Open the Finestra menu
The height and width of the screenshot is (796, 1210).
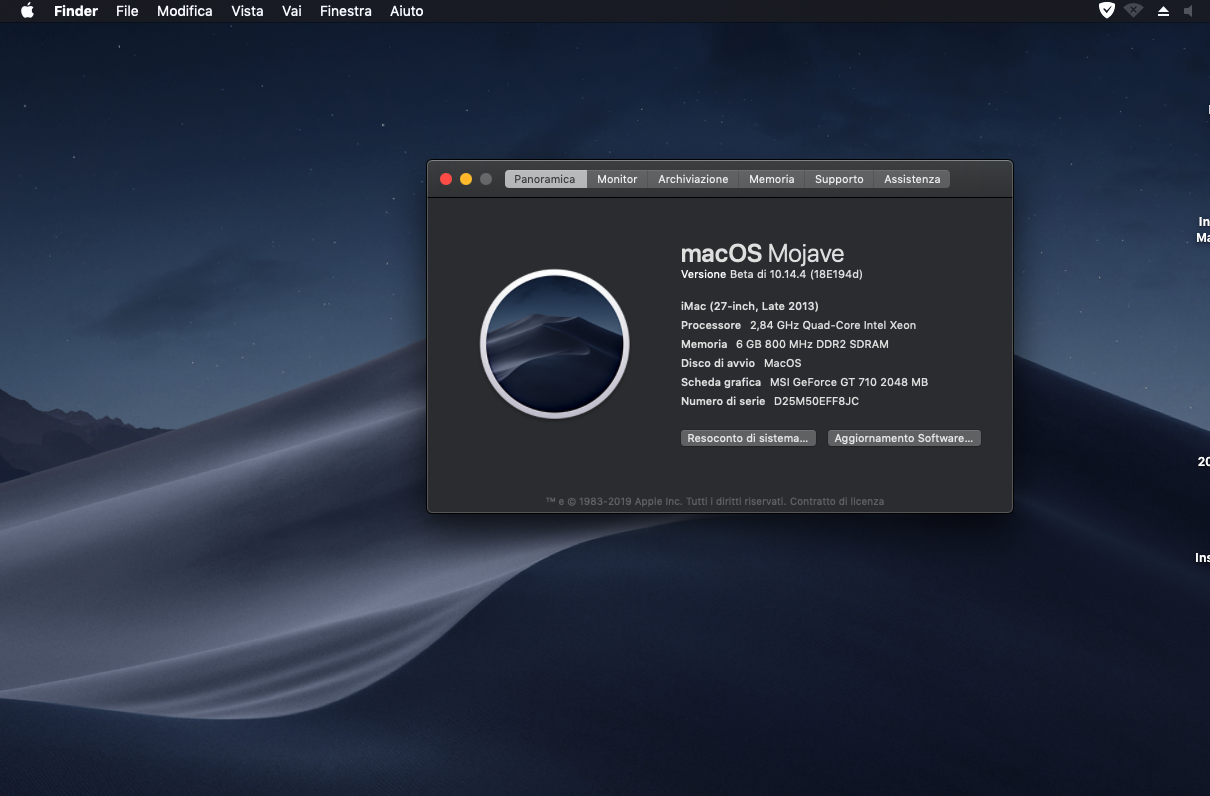tap(346, 11)
